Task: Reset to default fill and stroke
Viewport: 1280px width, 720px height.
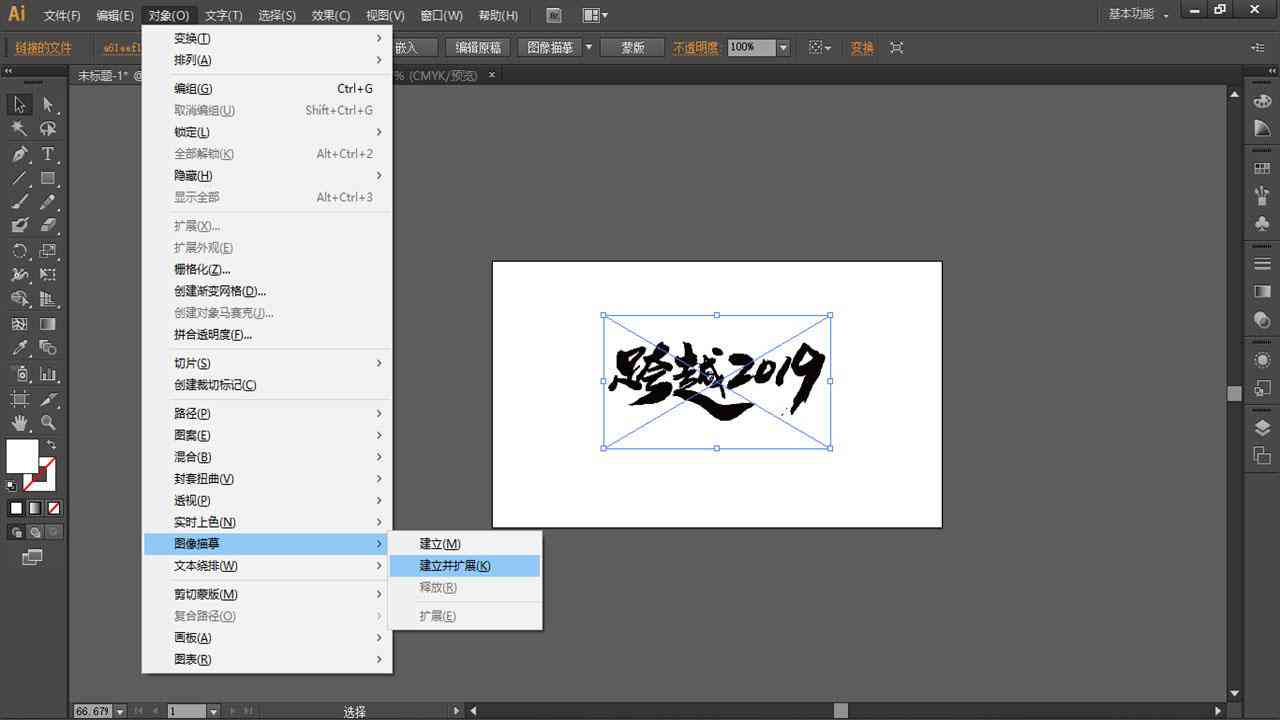Action: pos(12,486)
